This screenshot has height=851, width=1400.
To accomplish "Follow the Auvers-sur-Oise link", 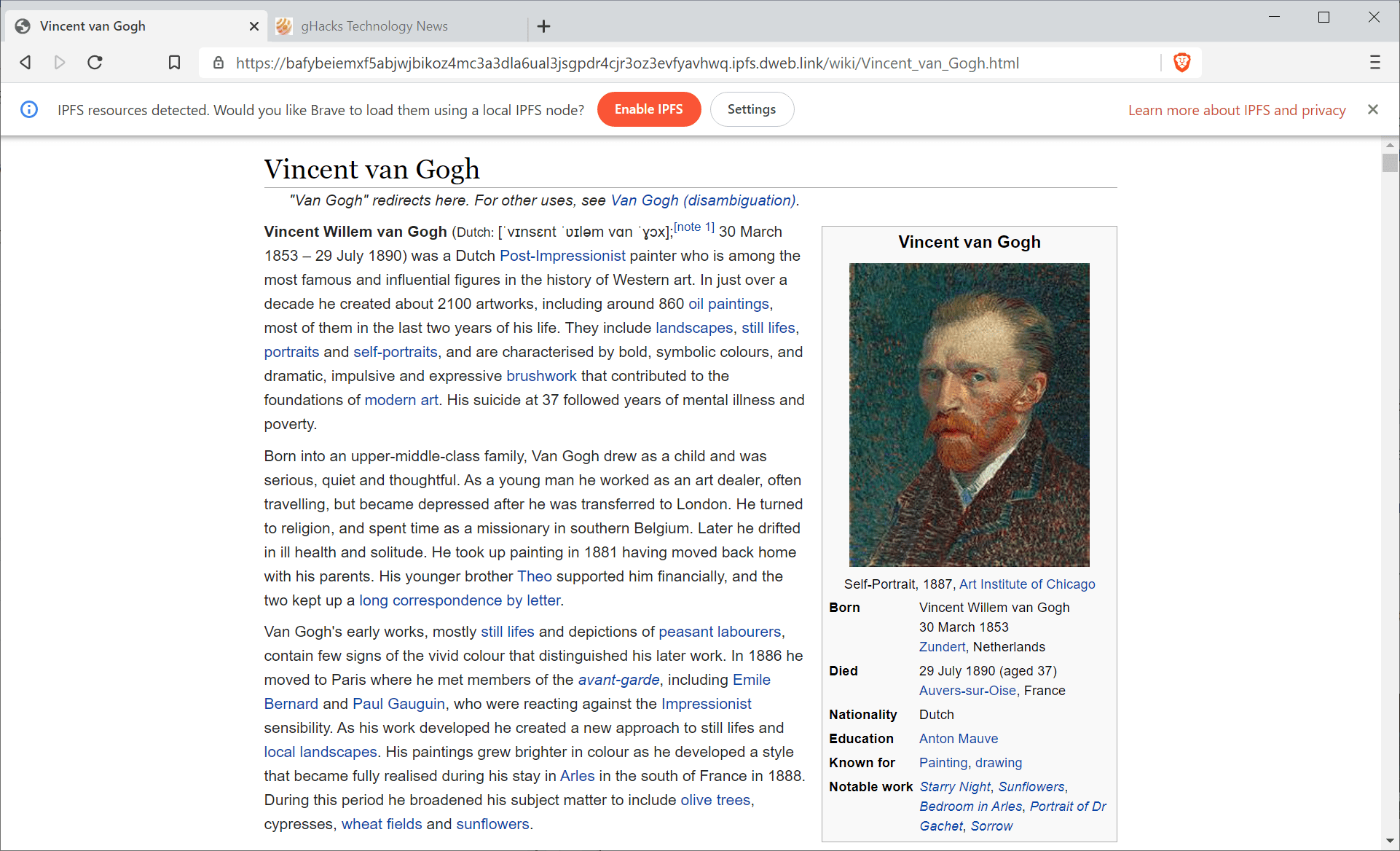I will point(967,691).
